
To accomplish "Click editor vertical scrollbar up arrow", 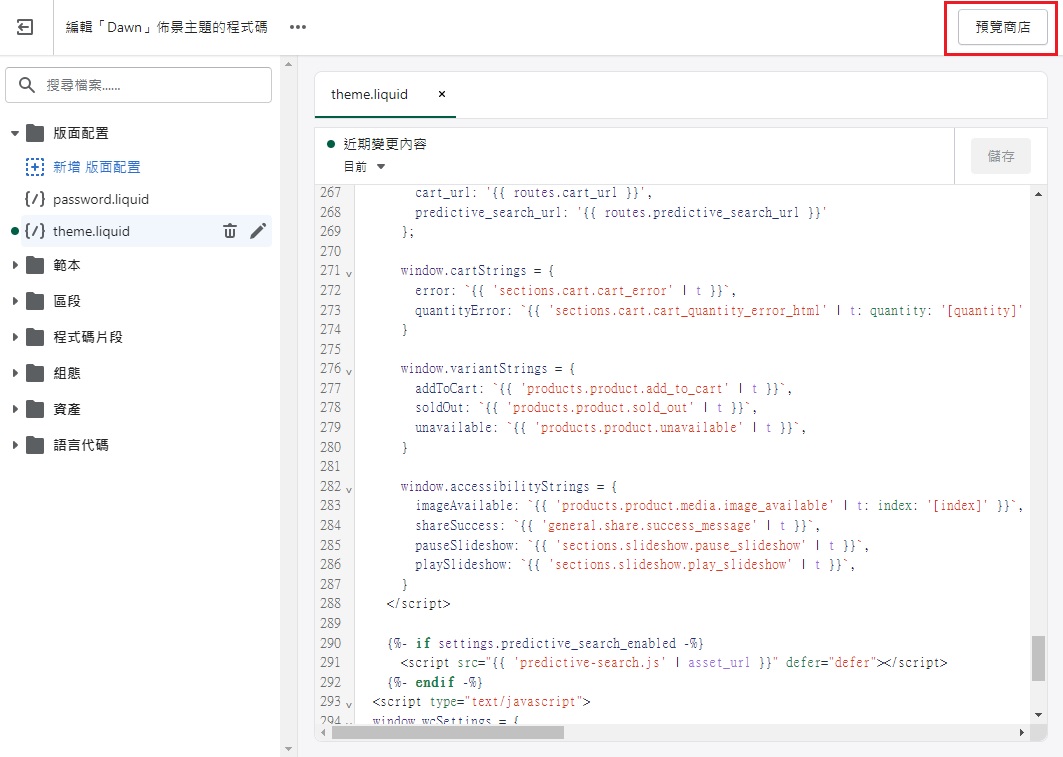I will 1039,195.
